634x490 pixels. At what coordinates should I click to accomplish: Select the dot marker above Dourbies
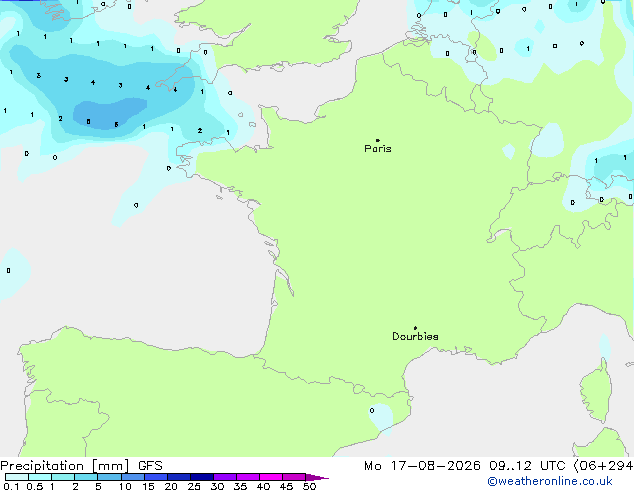[x=415, y=328]
